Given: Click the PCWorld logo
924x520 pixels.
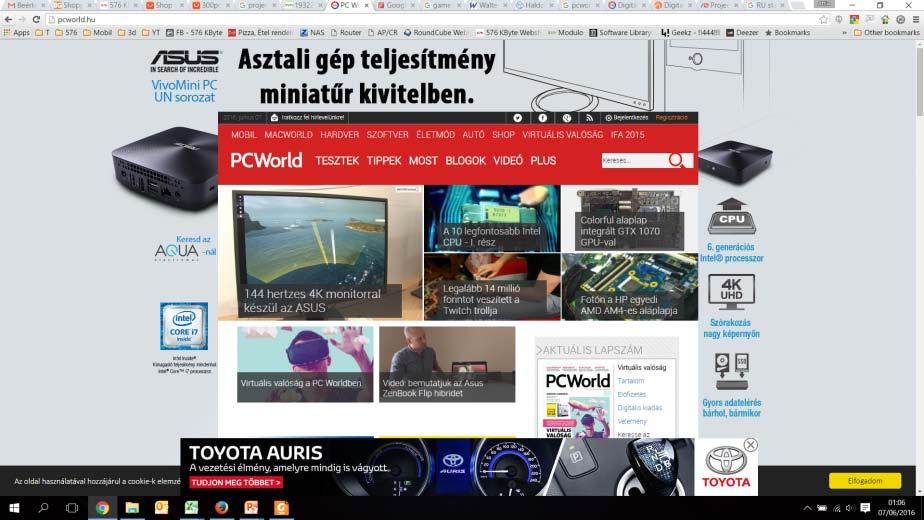Looking at the screenshot, I should 266,160.
